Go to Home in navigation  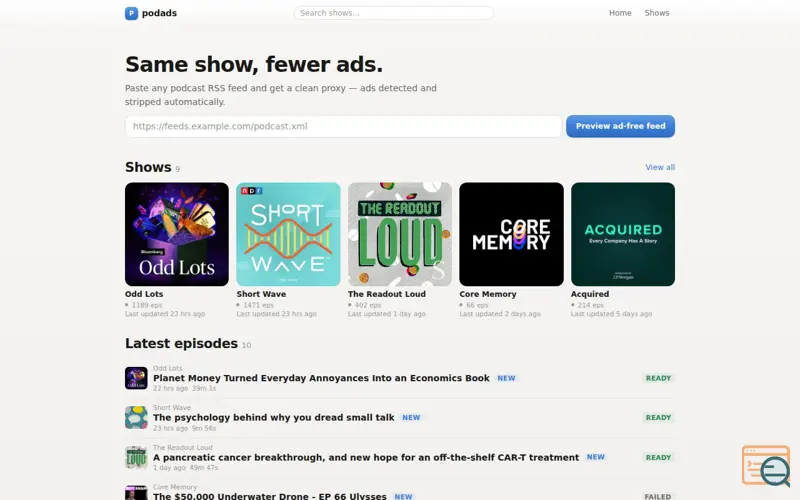click(x=620, y=13)
